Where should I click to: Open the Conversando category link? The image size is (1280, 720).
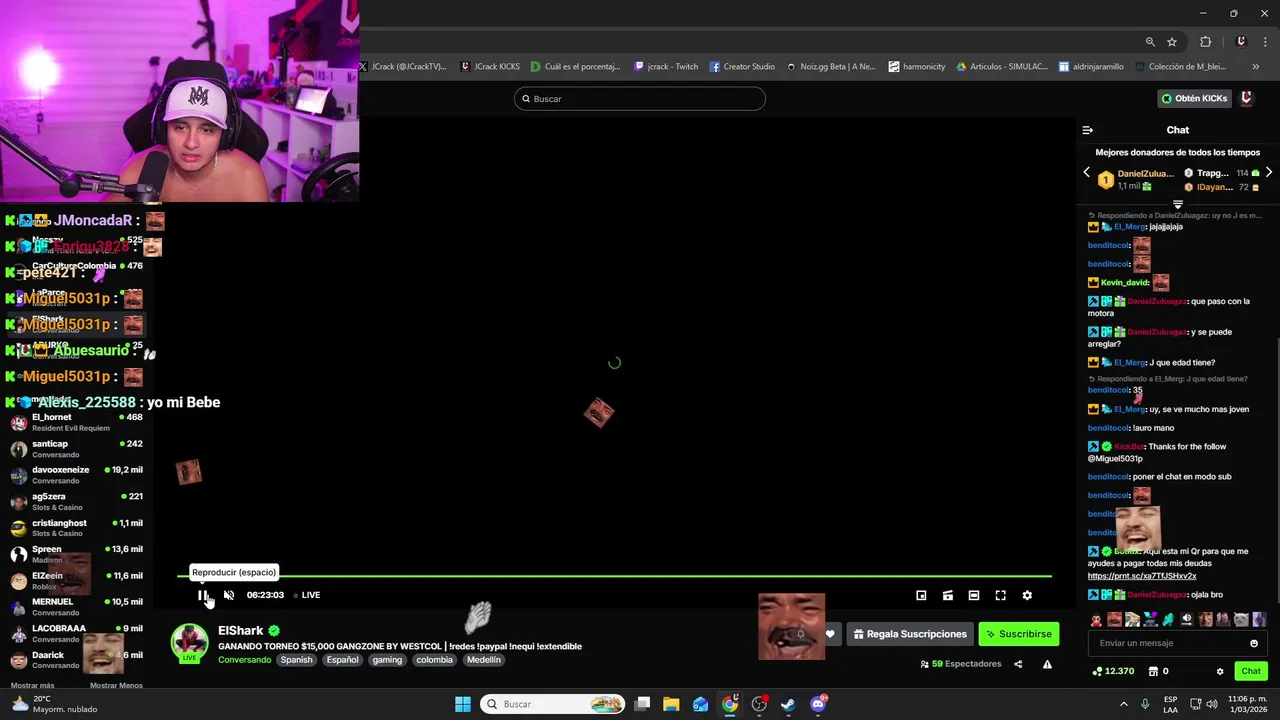(x=244, y=660)
